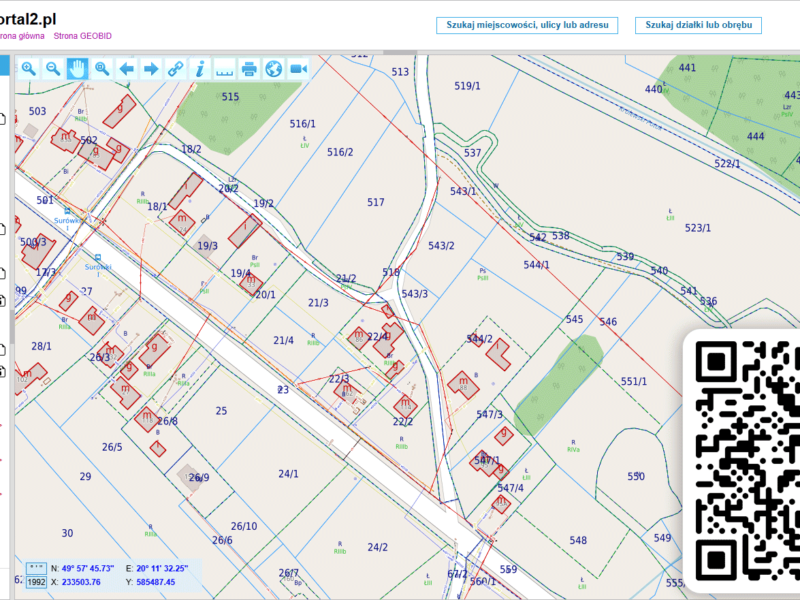Click the video camera toolbar icon

[x=298, y=68]
